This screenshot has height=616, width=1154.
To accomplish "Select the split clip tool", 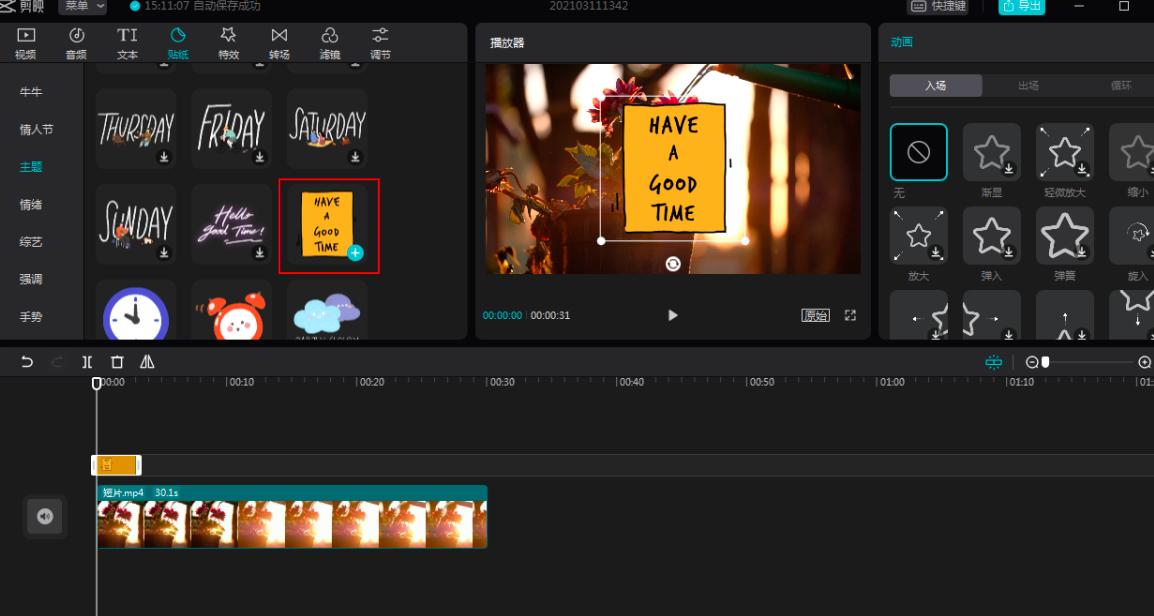I will (x=87, y=362).
